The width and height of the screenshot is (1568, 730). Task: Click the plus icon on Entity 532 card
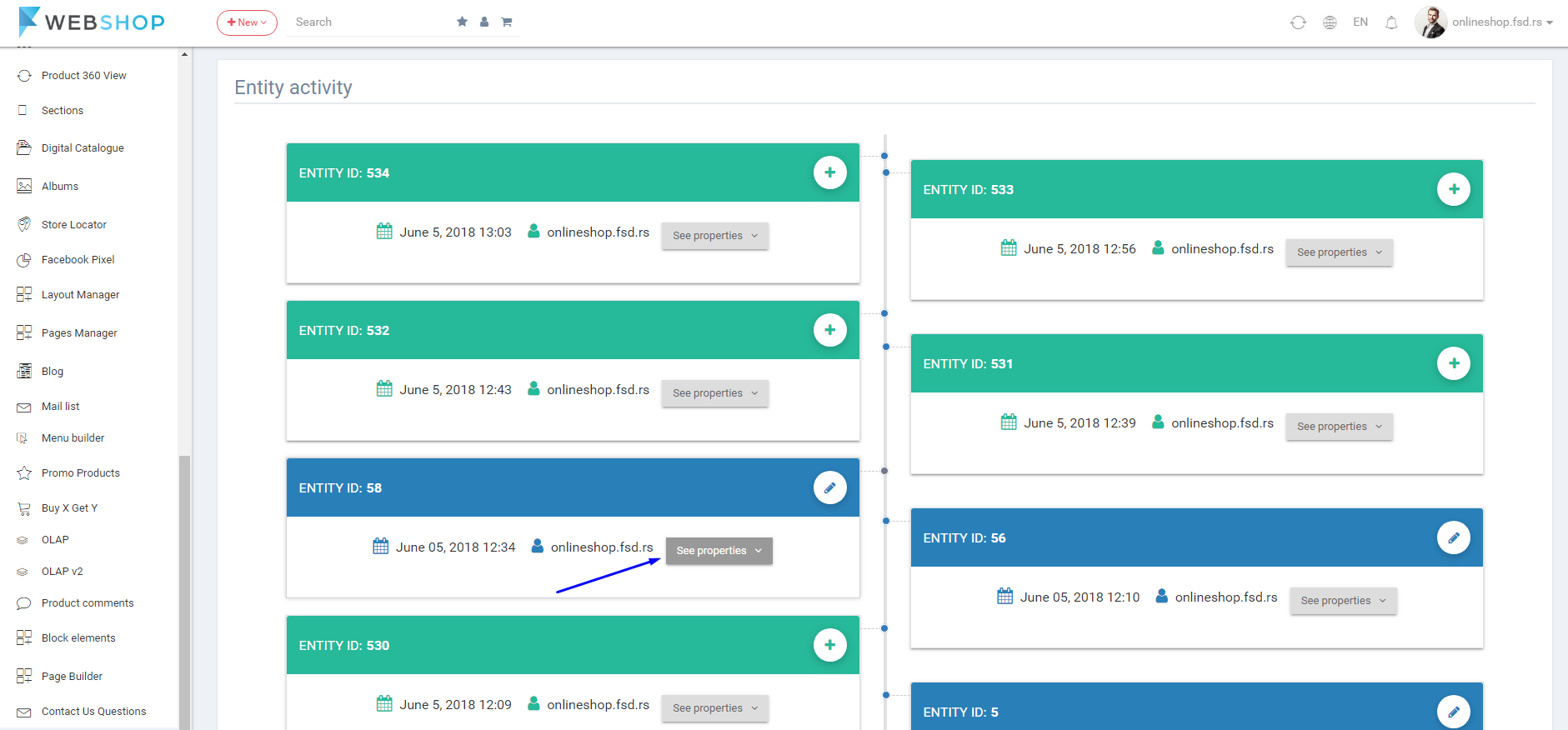829,330
